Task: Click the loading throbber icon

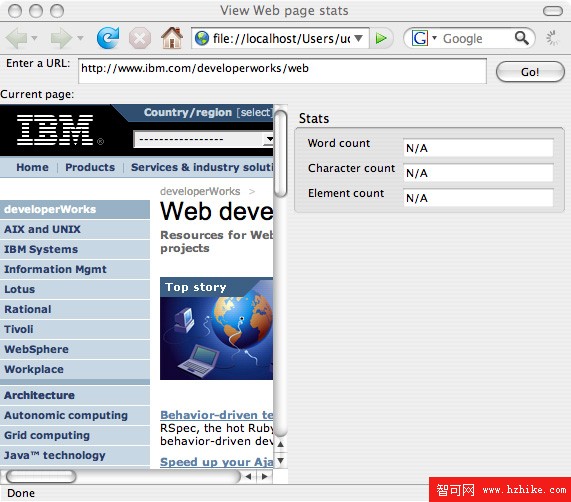Action: pyautogui.click(x=552, y=38)
